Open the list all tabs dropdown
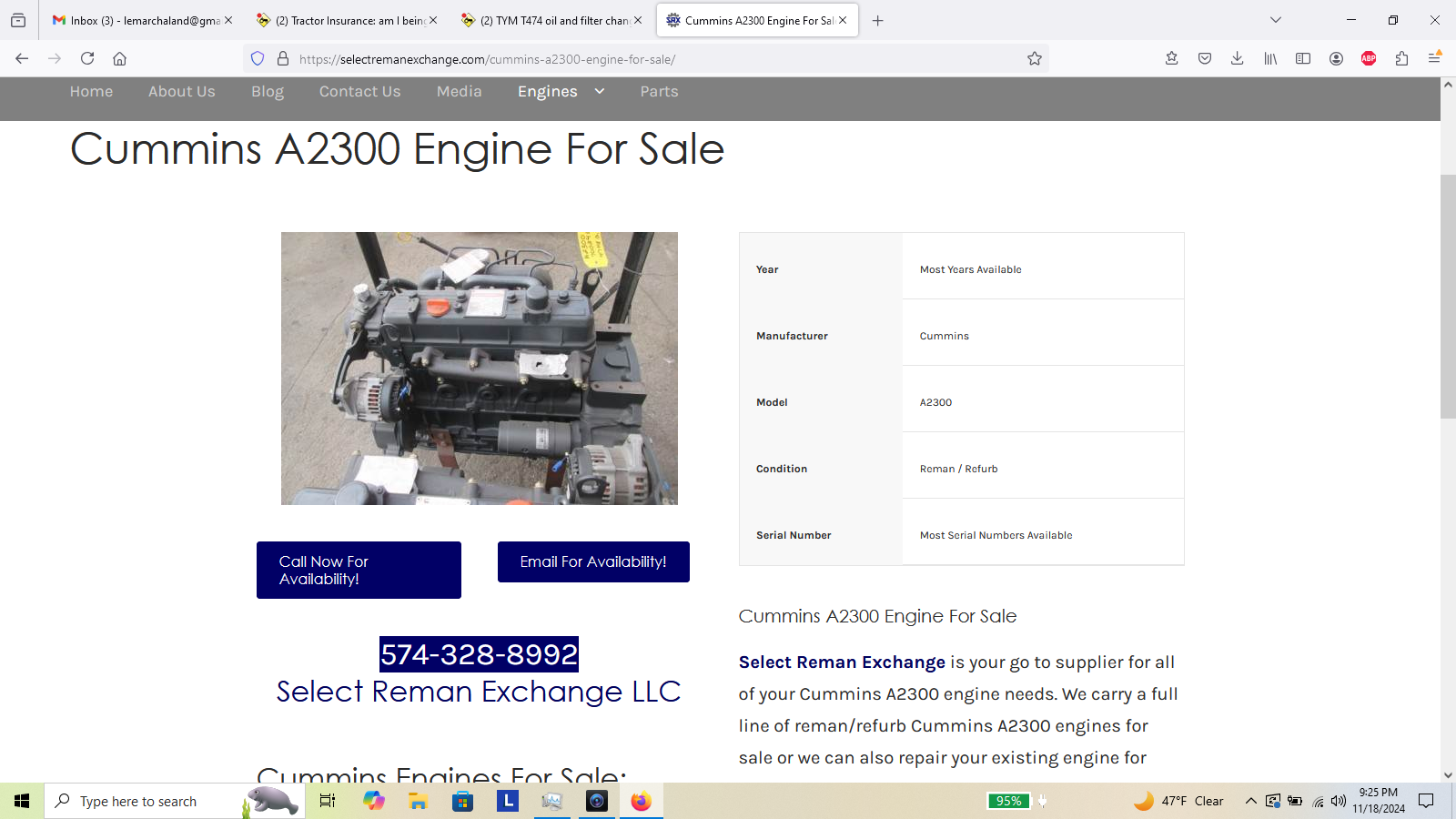This screenshot has width=1456, height=819. click(x=1276, y=20)
